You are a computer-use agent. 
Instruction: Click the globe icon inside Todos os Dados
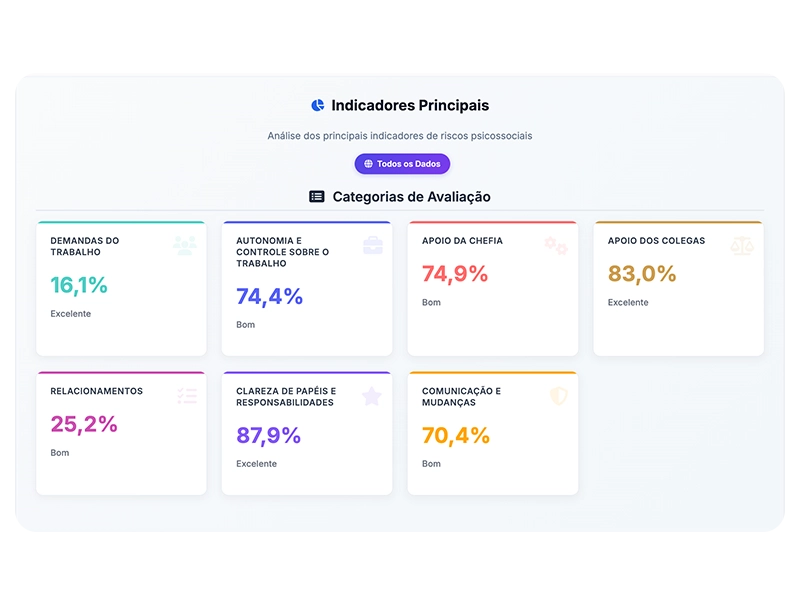[x=368, y=164]
